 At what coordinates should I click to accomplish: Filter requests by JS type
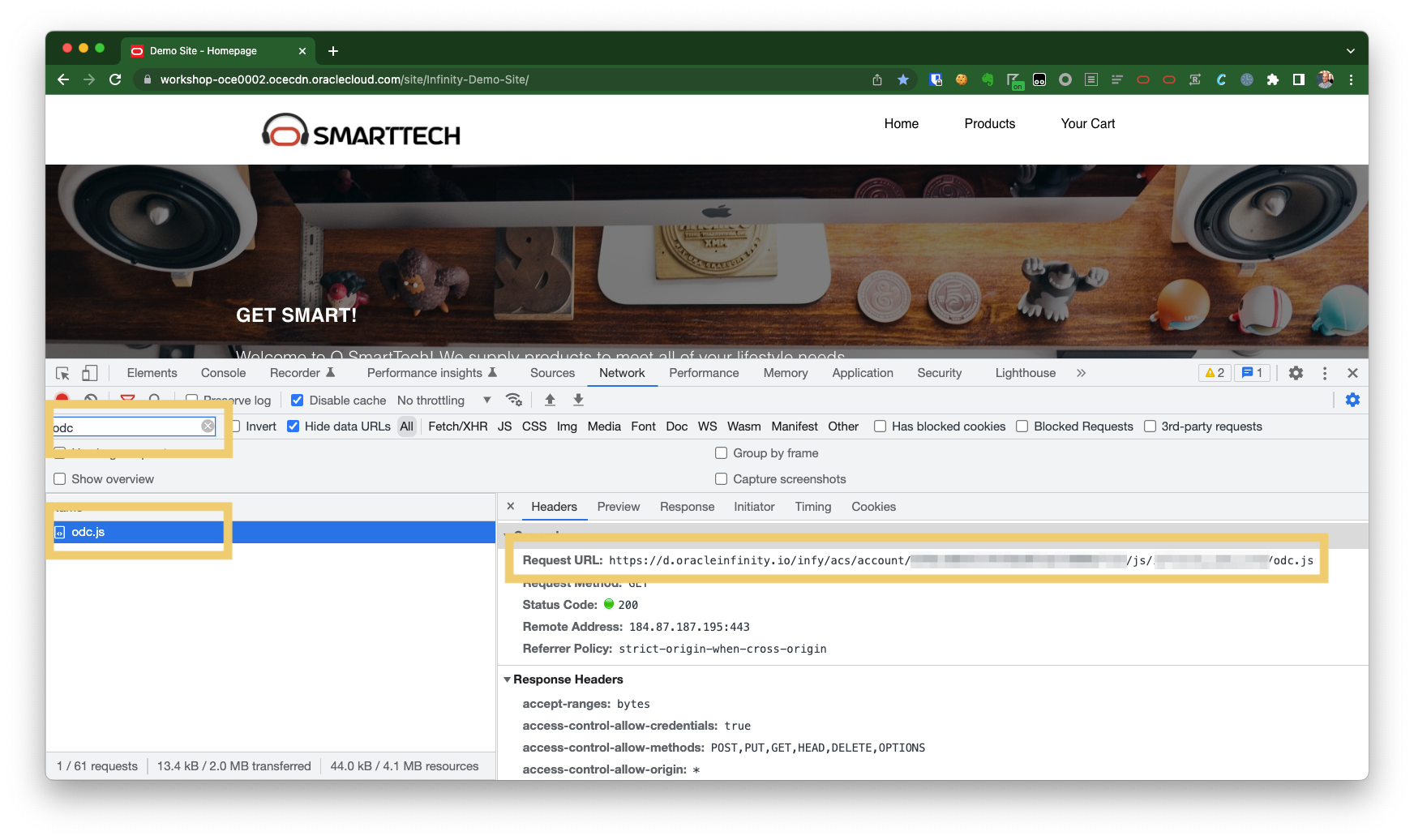[504, 426]
